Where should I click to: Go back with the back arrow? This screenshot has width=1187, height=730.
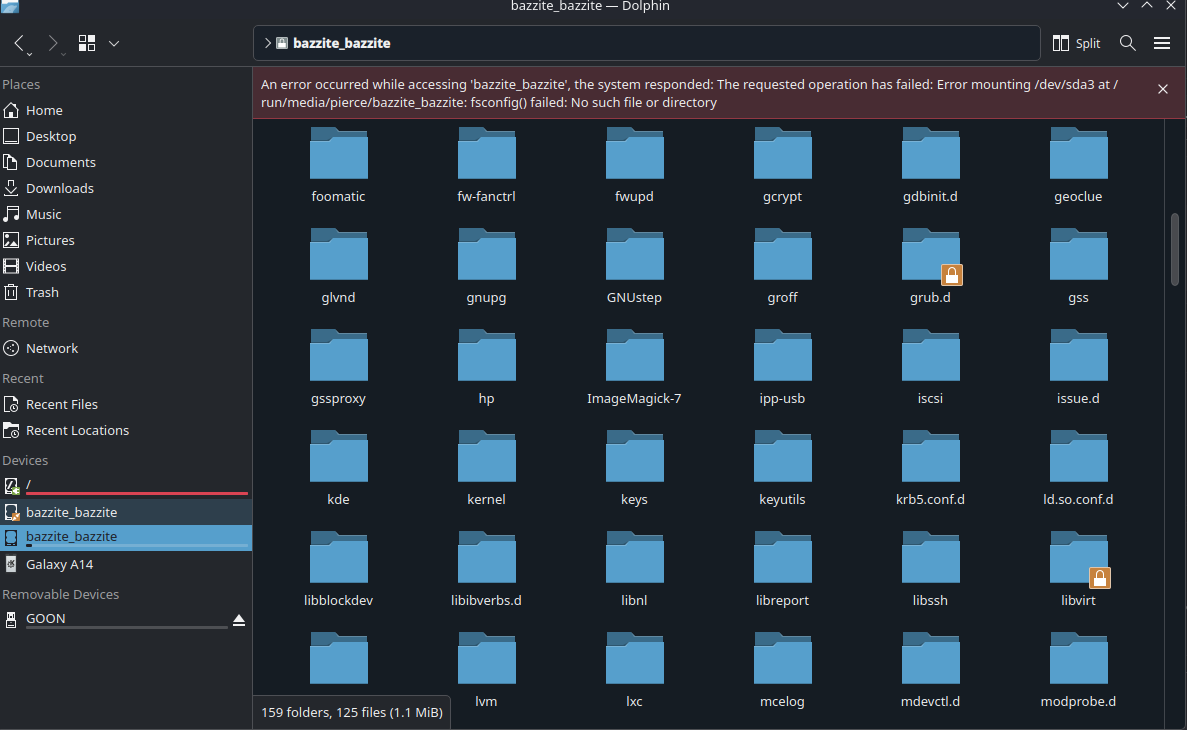[x=20, y=43]
